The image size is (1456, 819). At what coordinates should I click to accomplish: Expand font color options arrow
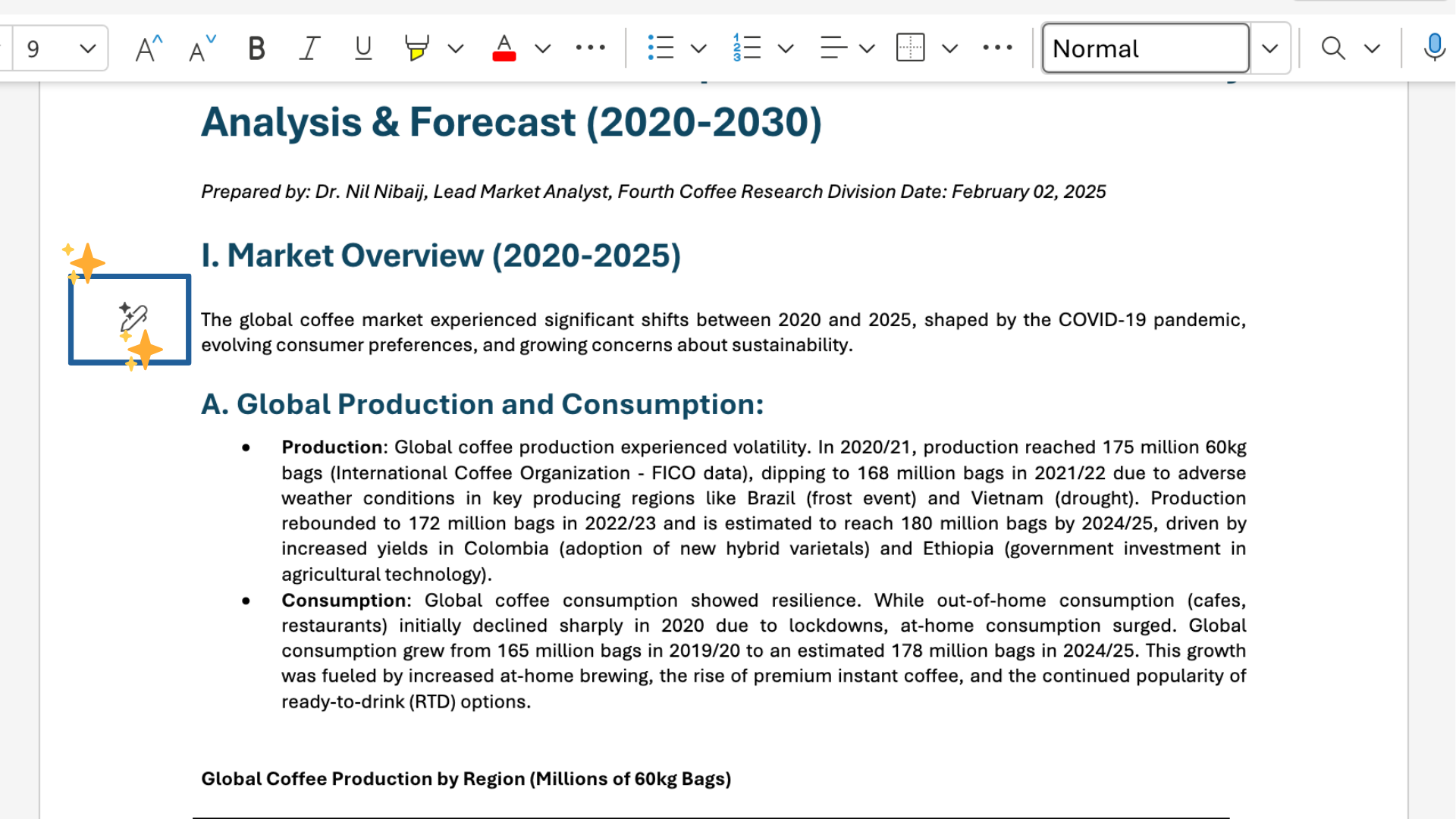(x=543, y=49)
